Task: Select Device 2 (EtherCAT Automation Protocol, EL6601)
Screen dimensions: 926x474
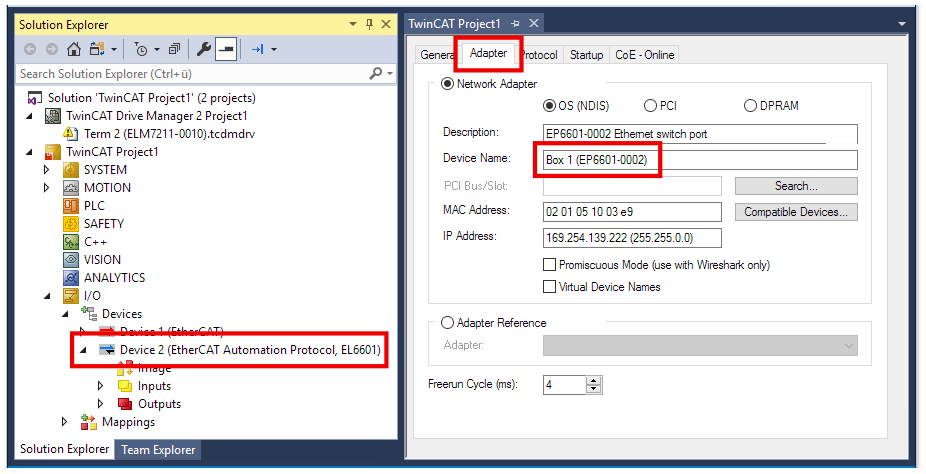Action: [x=250, y=350]
